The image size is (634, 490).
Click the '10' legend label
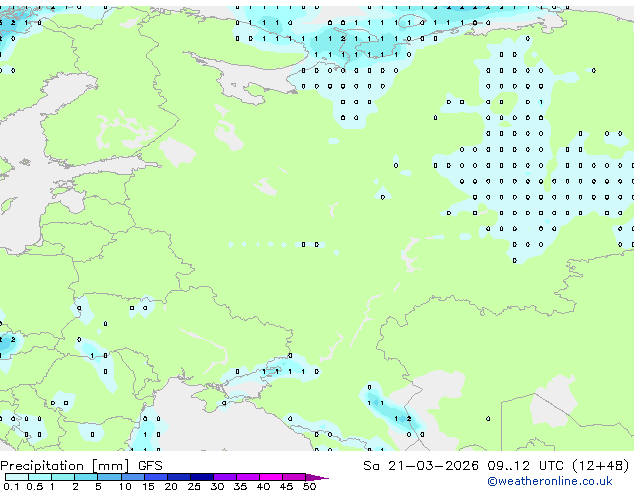click(x=125, y=486)
